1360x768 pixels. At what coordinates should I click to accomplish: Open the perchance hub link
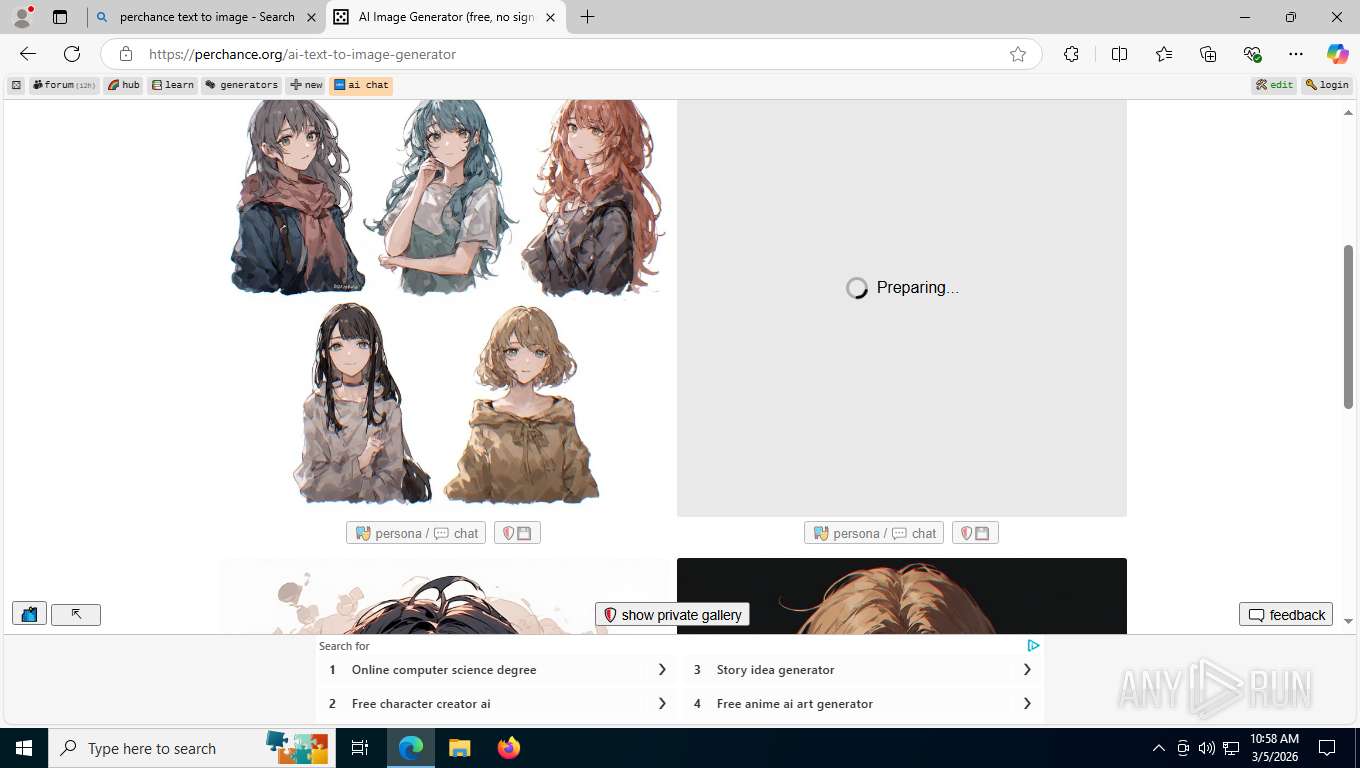124,85
